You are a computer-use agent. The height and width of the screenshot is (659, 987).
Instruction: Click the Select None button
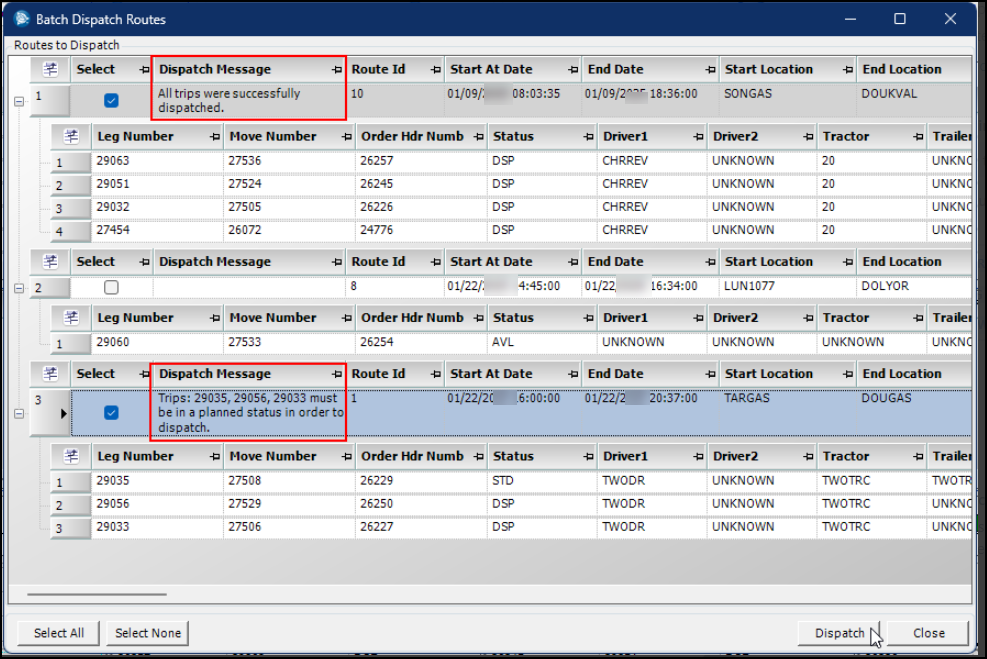(148, 633)
